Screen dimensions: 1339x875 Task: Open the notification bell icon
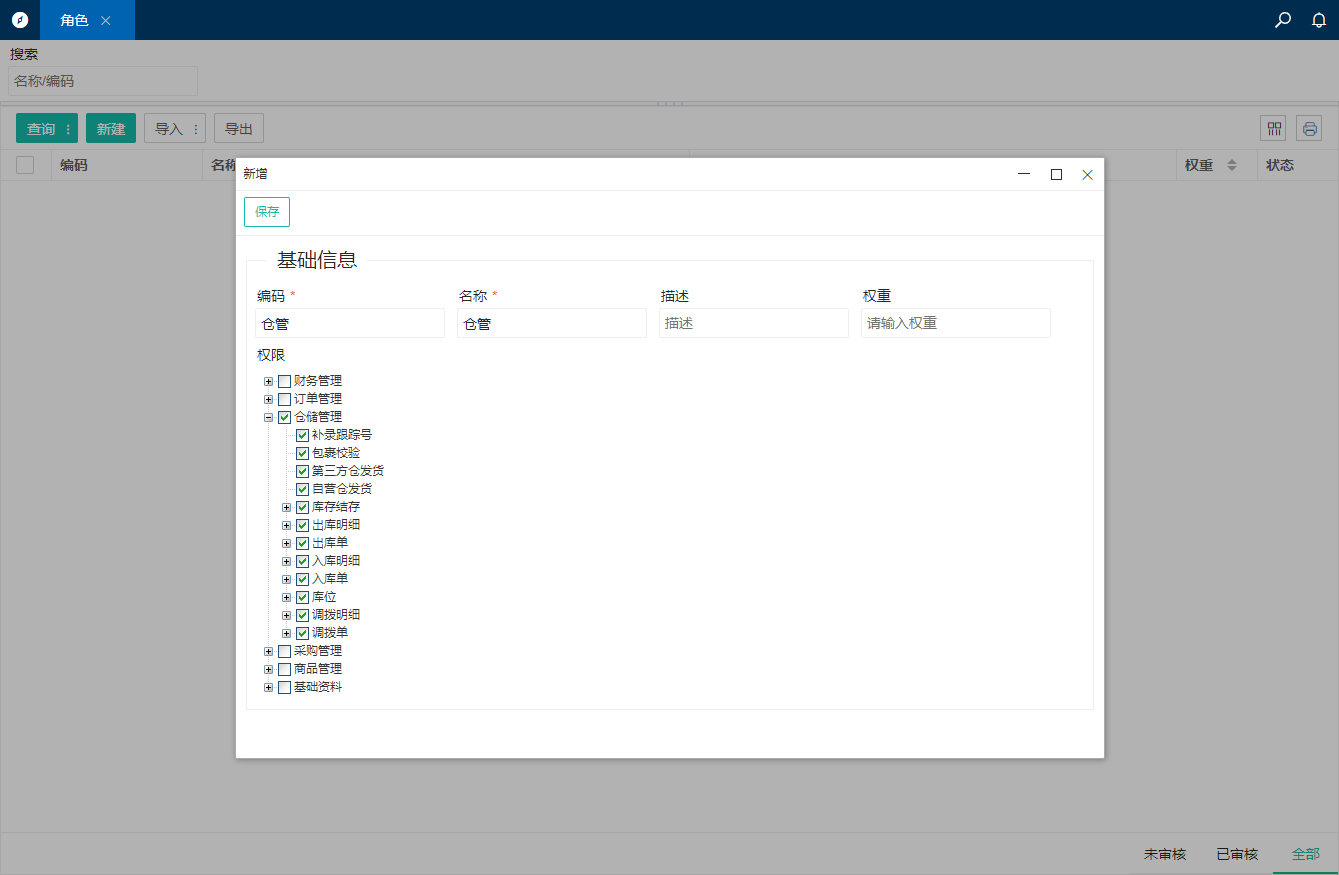(x=1319, y=20)
